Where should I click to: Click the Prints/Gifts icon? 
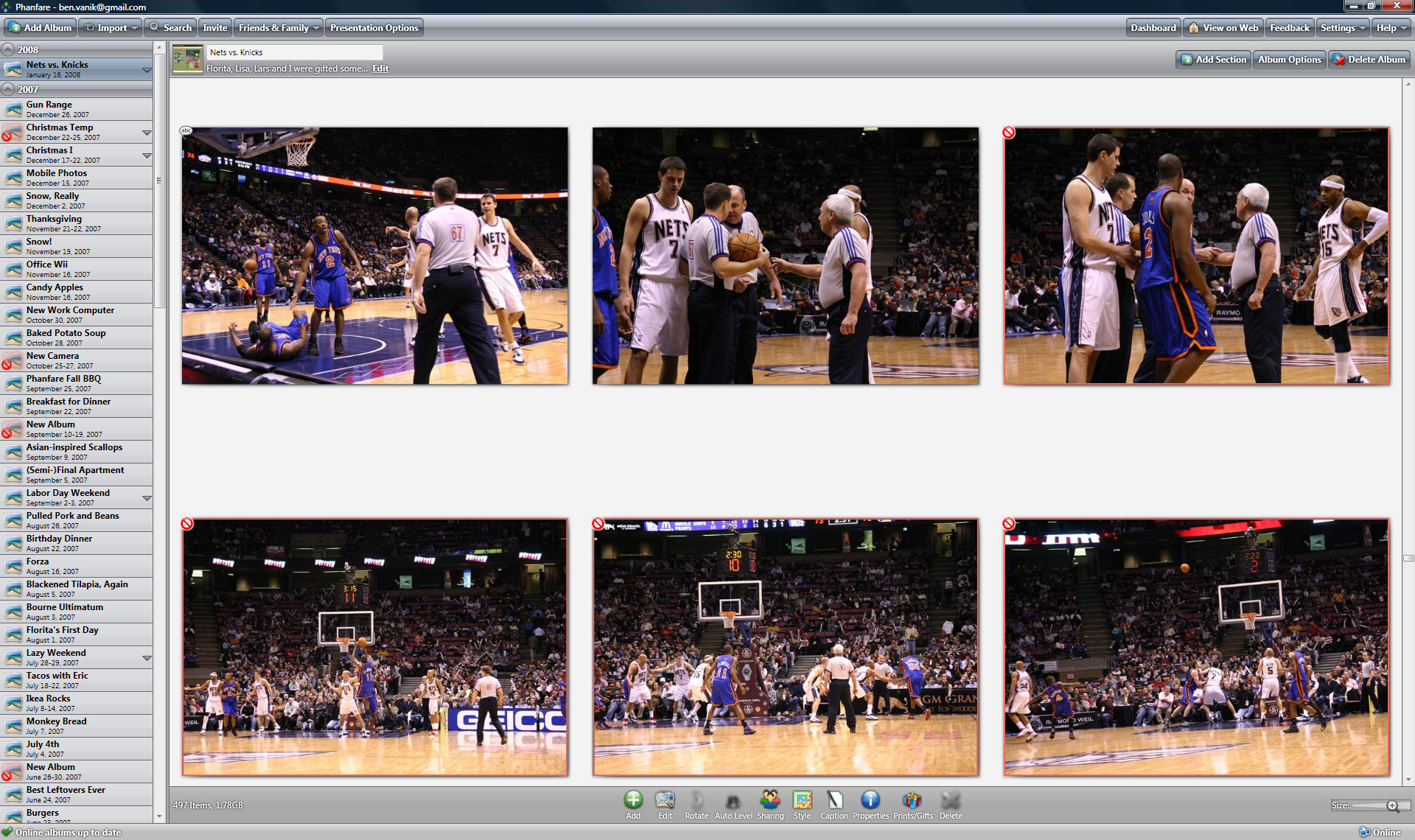(912, 801)
